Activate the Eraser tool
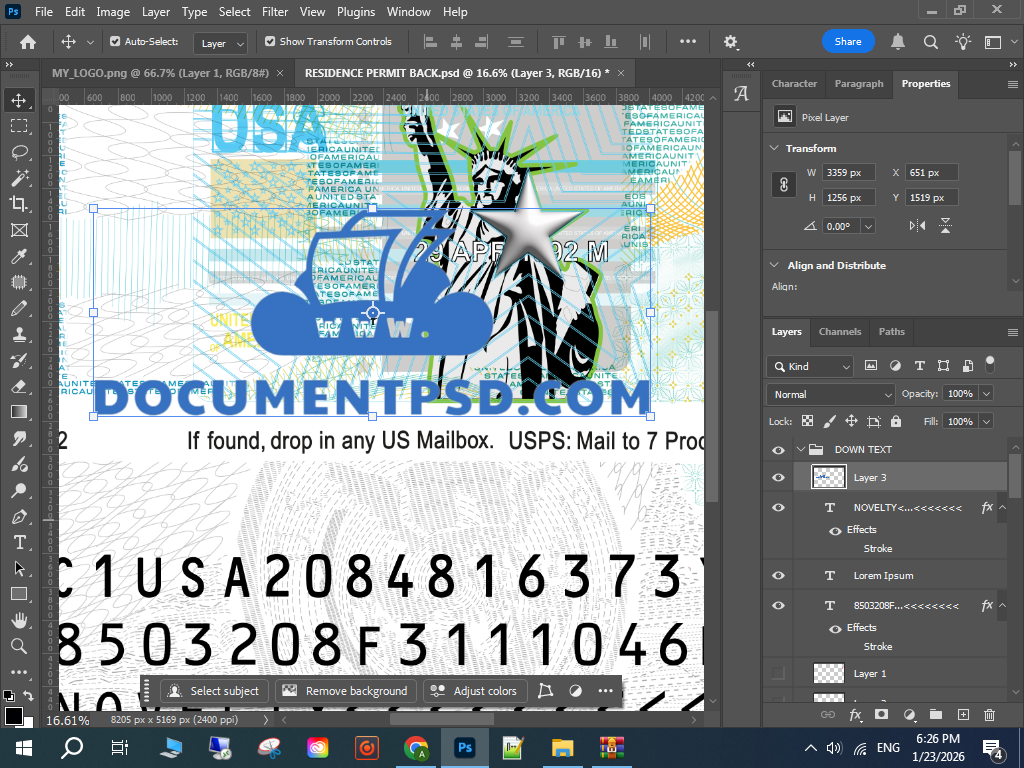This screenshot has height=768, width=1024. click(18, 386)
